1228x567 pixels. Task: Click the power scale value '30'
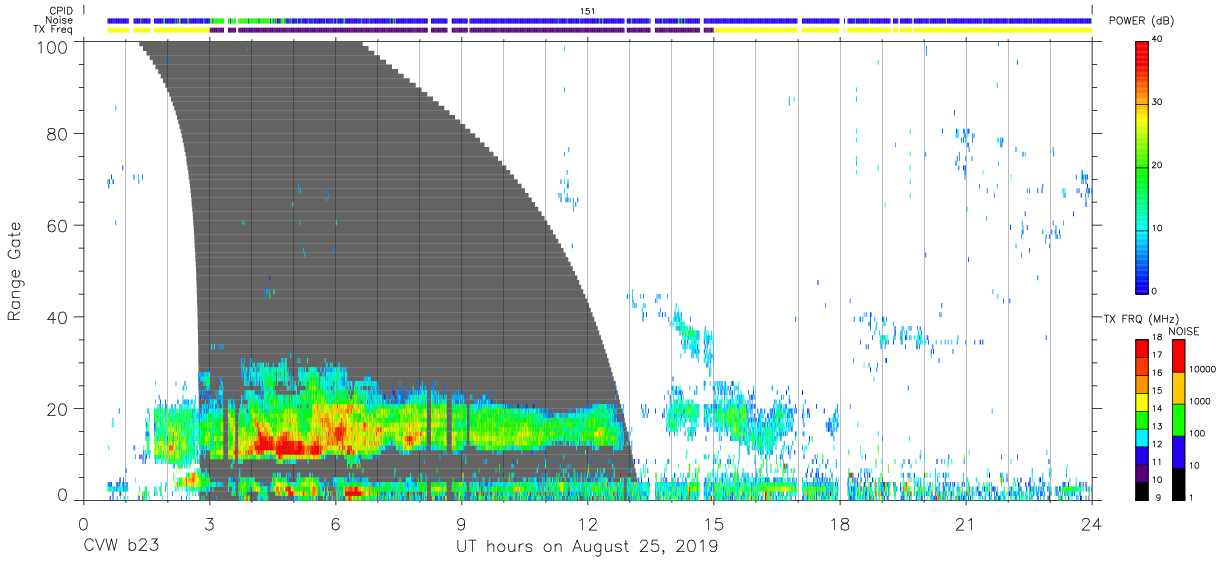[1158, 103]
